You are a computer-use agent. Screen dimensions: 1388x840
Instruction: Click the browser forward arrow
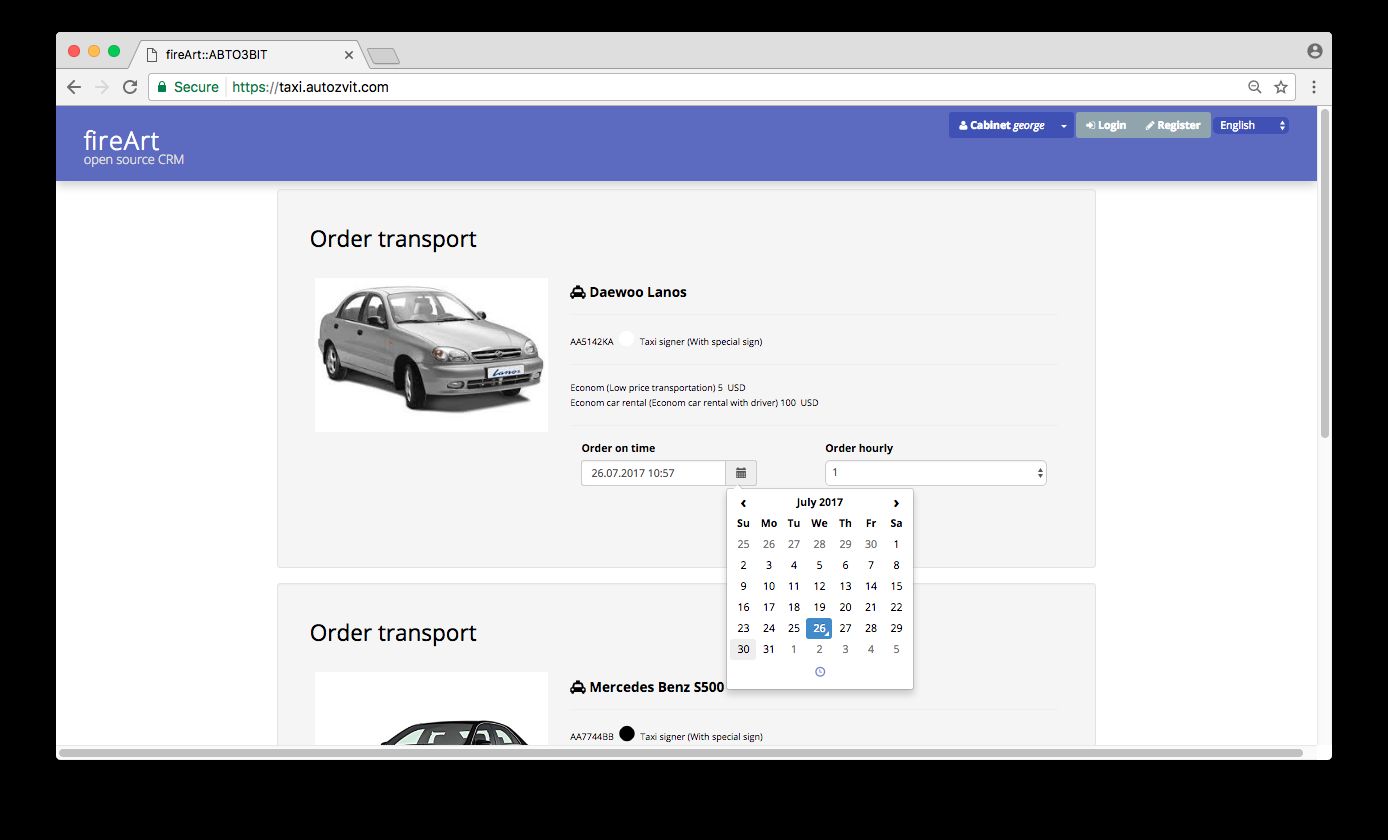point(101,87)
